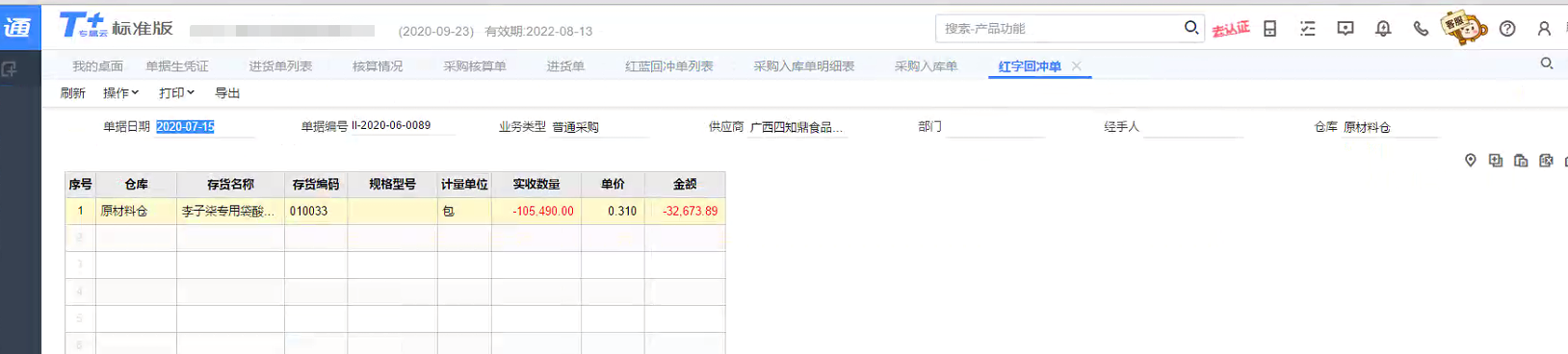
Task: Click the 导出 export button
Action: coord(227,93)
